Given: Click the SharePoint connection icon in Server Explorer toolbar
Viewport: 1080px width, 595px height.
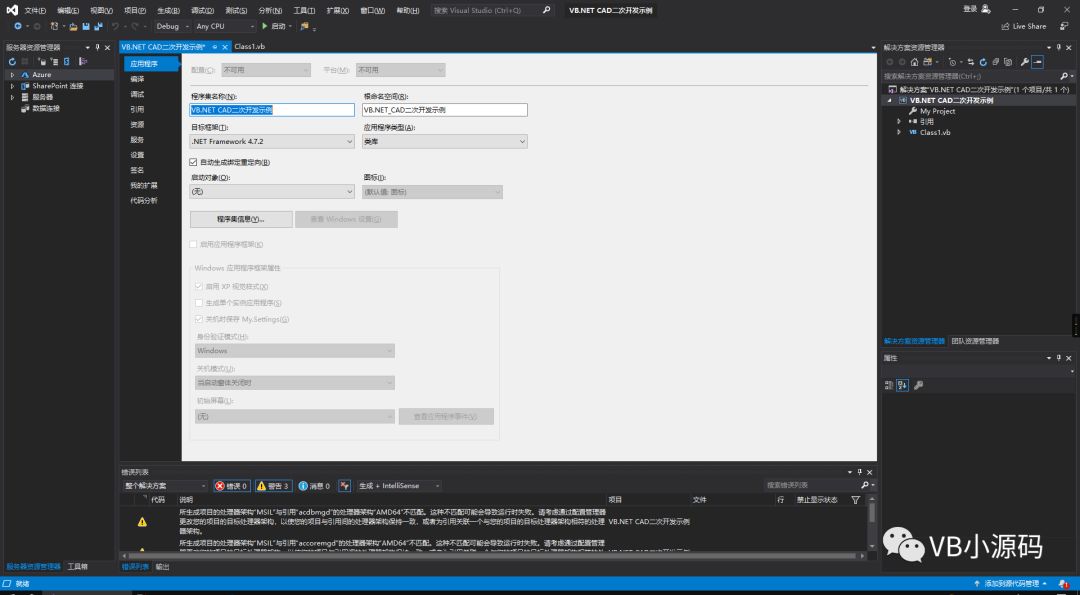Looking at the screenshot, I should click(x=67, y=62).
